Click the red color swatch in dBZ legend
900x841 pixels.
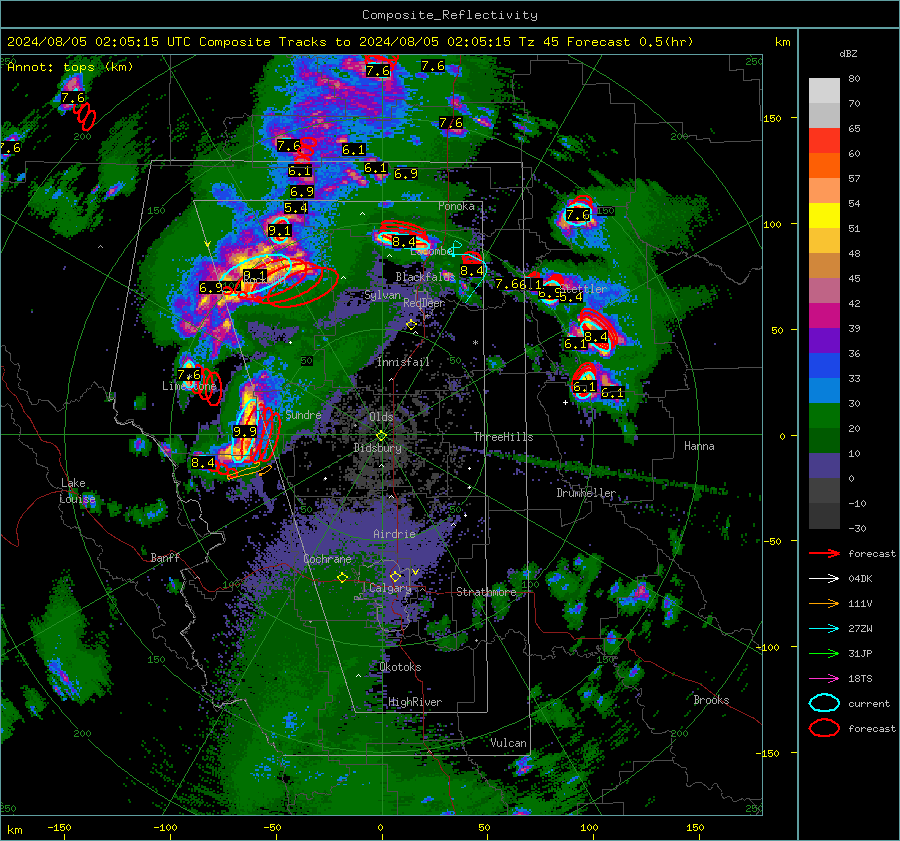824,141
